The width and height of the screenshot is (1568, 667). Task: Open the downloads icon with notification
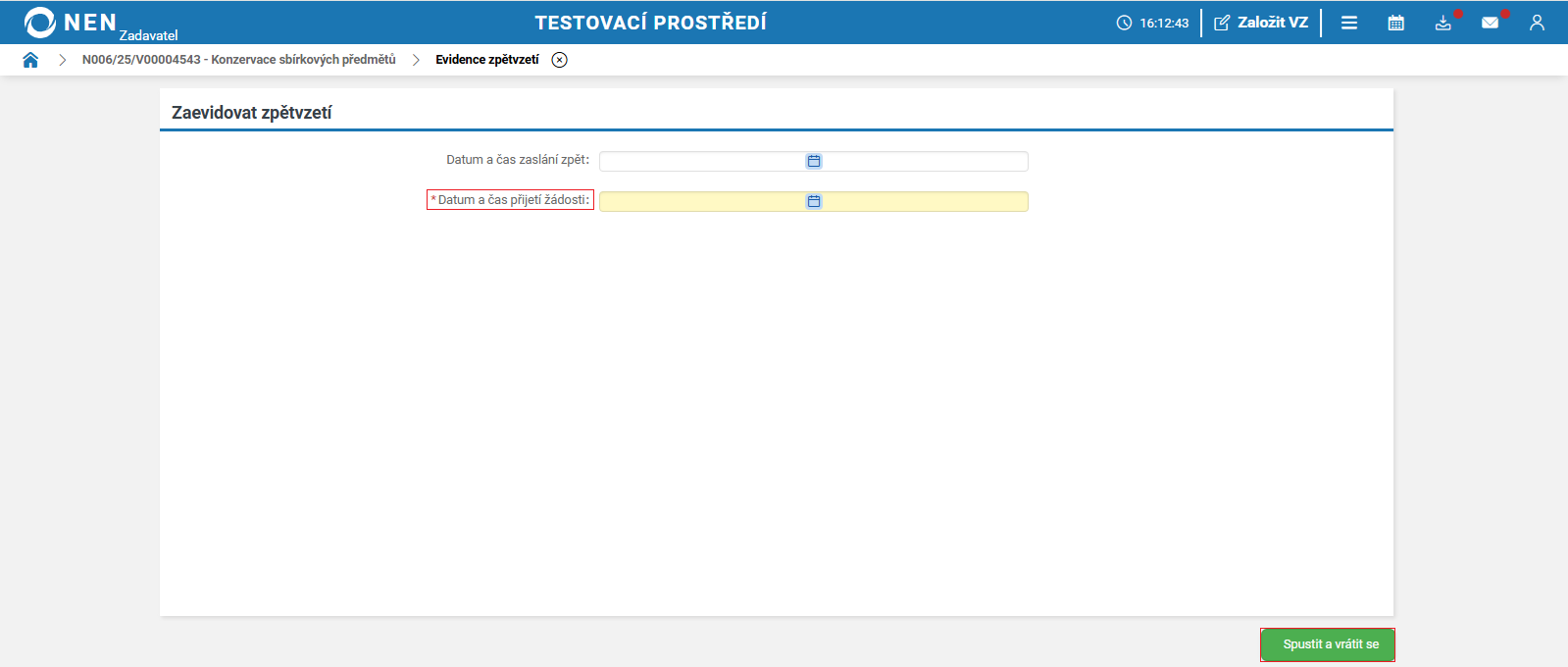tap(1443, 23)
